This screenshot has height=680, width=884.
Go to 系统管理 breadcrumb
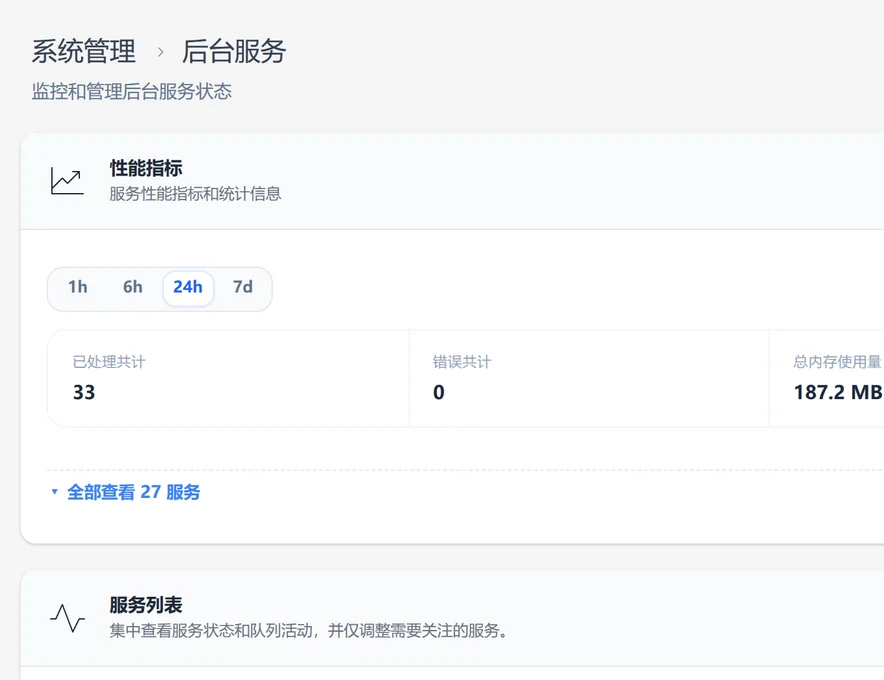click(83, 51)
